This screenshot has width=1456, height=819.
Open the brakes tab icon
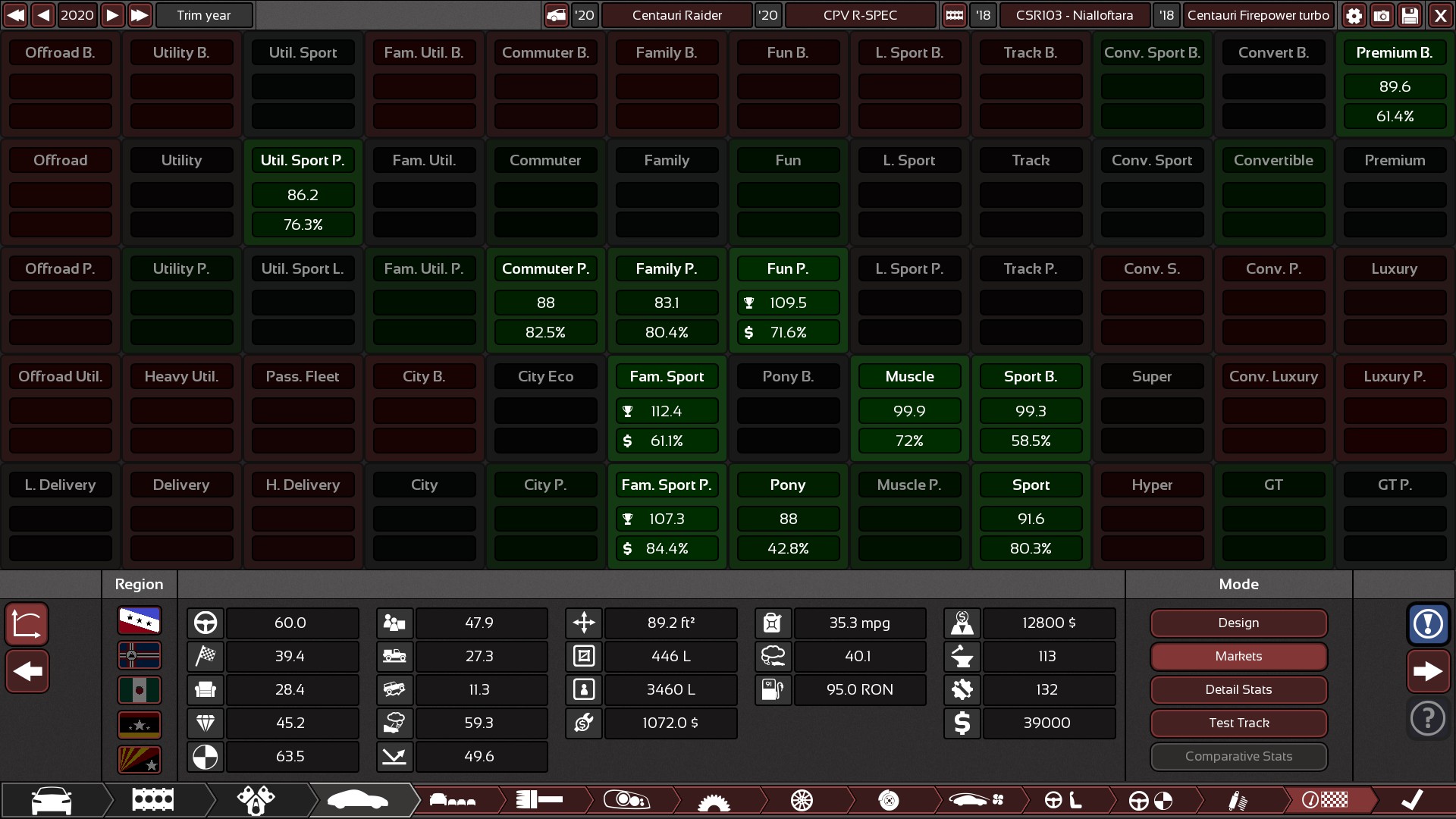tap(889, 800)
